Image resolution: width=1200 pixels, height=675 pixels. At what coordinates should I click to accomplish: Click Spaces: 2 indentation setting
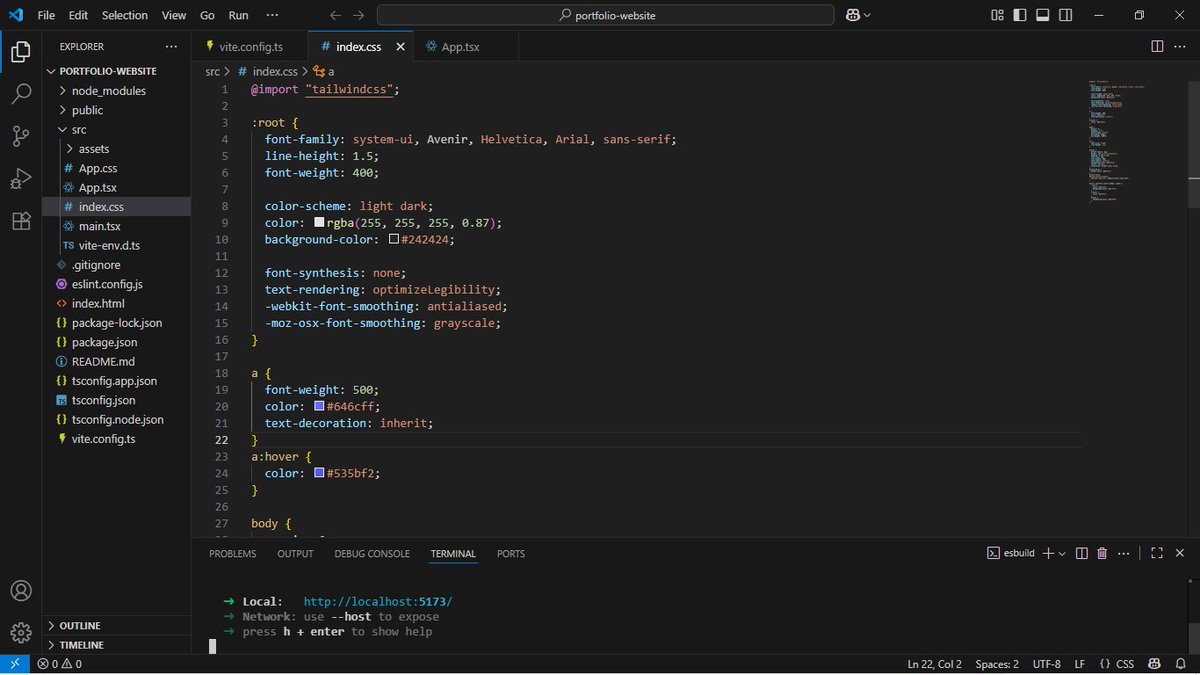pos(997,664)
